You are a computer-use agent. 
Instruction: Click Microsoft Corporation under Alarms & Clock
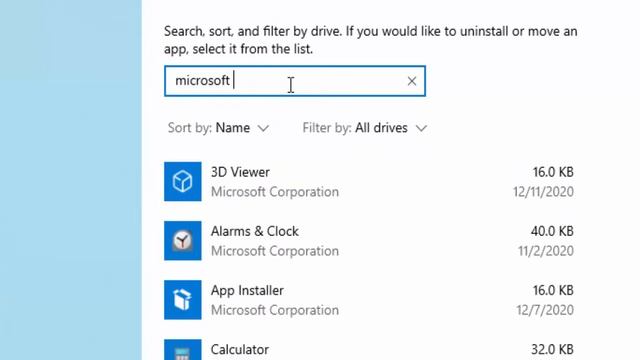(275, 251)
